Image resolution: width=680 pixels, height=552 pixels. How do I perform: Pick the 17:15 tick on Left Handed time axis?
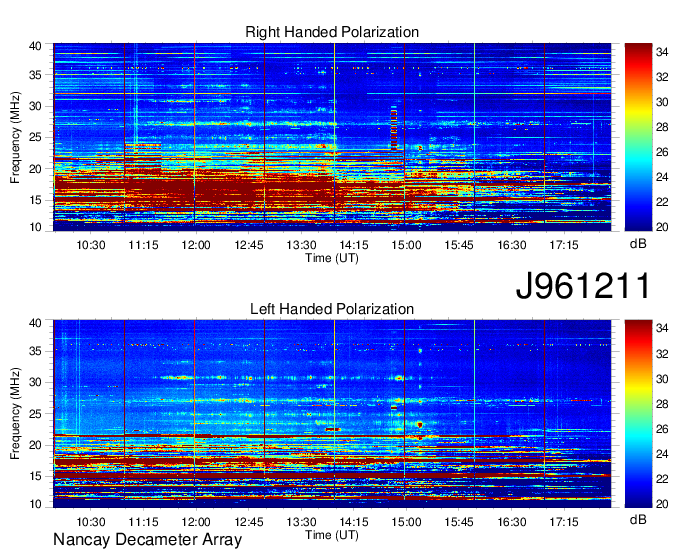(x=564, y=522)
